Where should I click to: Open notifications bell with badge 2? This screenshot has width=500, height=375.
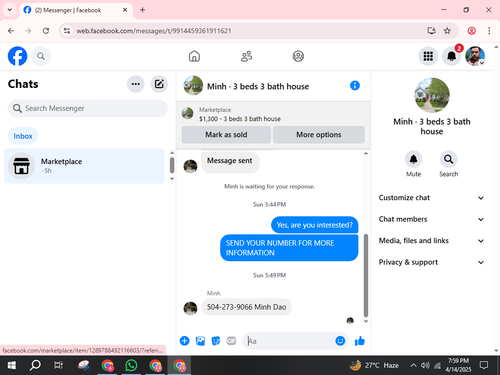[x=452, y=56]
